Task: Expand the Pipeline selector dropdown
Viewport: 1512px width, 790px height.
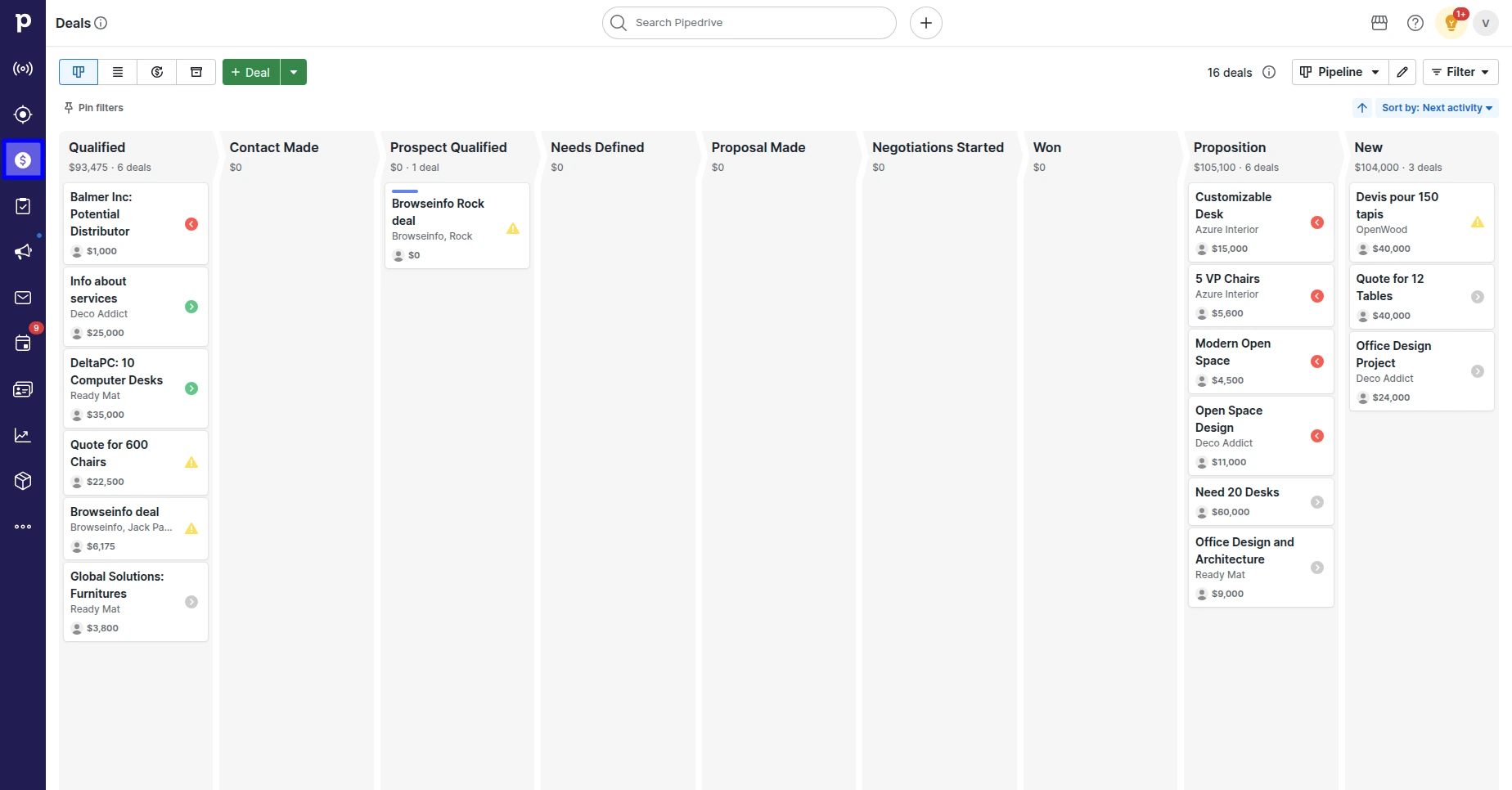Action: point(1339,72)
